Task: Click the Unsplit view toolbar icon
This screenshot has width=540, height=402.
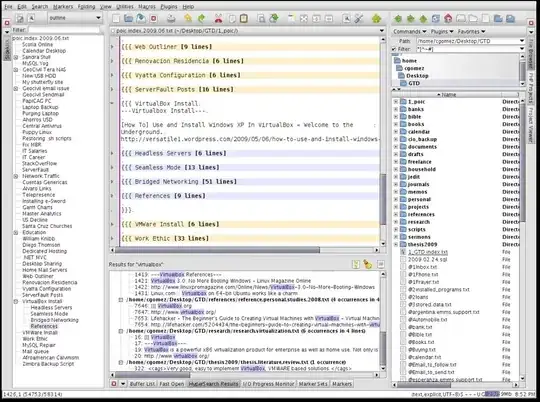Action: [x=303, y=18]
